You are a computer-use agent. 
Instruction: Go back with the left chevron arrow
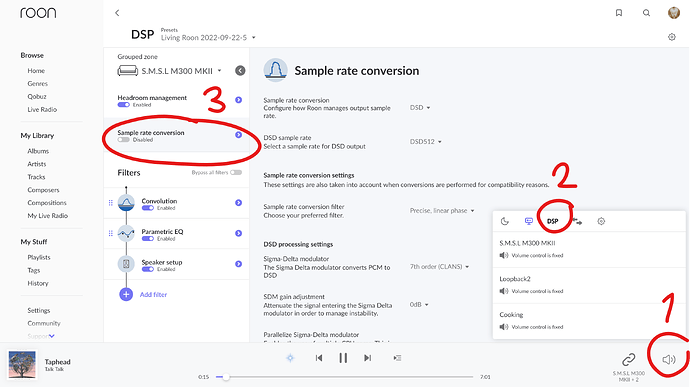tap(117, 13)
